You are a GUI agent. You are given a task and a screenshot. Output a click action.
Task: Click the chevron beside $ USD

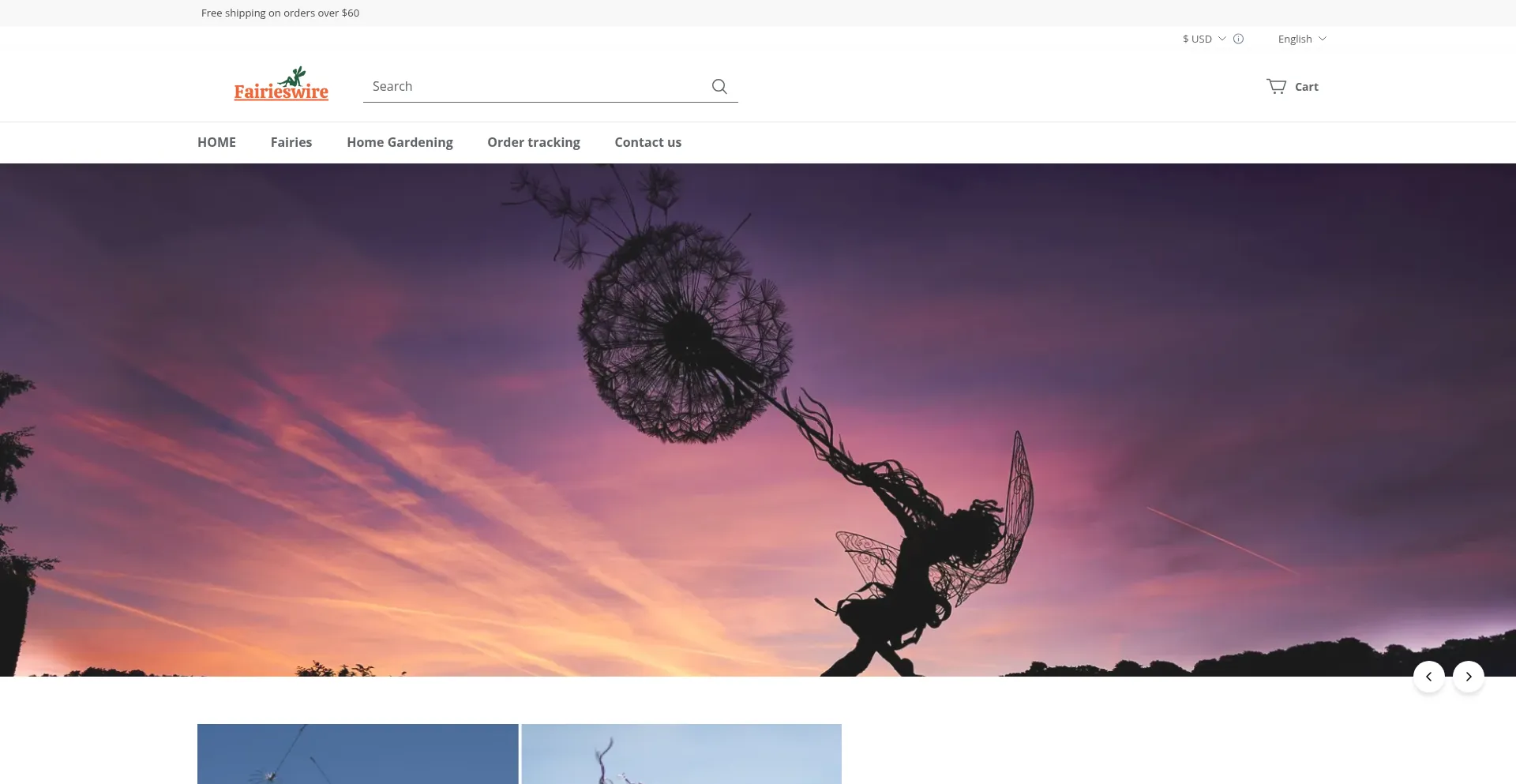click(x=1222, y=39)
